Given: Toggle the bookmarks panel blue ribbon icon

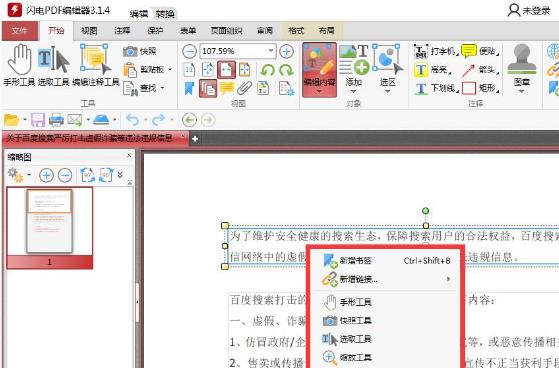Looking at the screenshot, I should tap(189, 88).
